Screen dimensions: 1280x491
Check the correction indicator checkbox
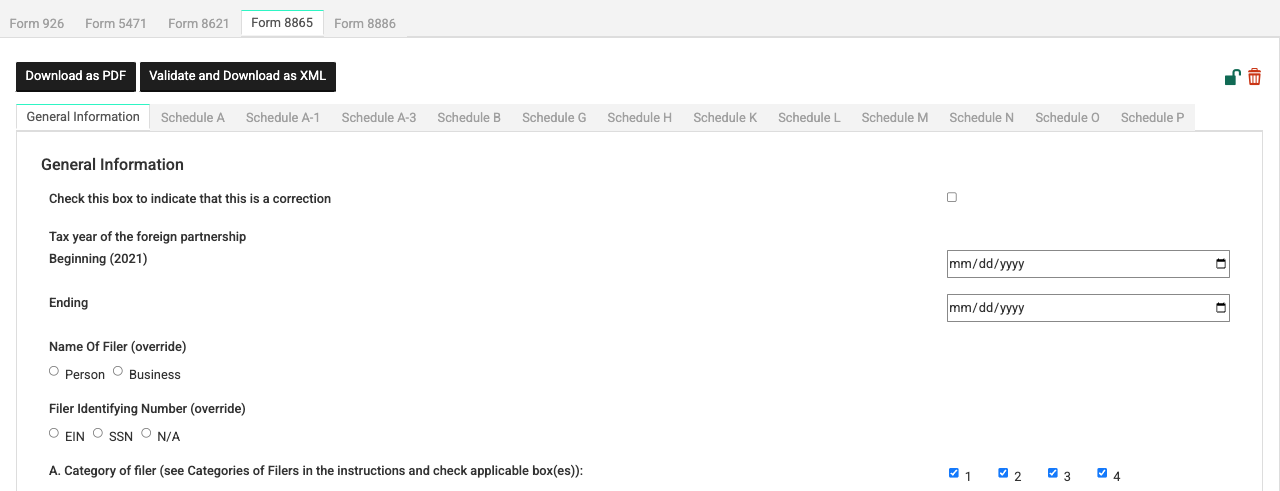click(952, 197)
